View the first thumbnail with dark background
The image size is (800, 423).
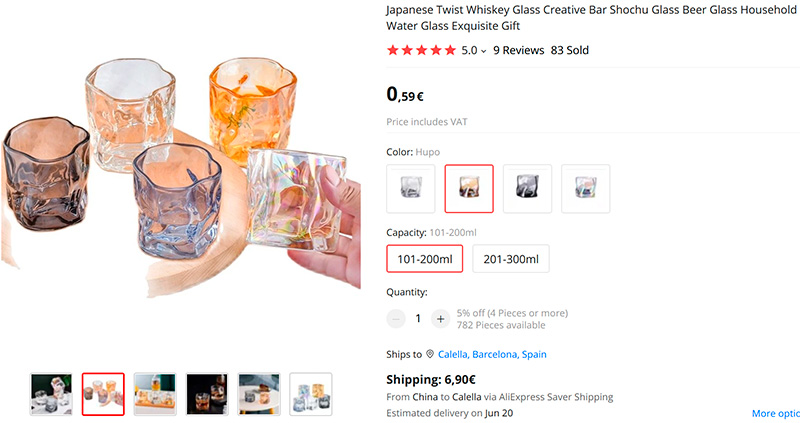[51, 395]
